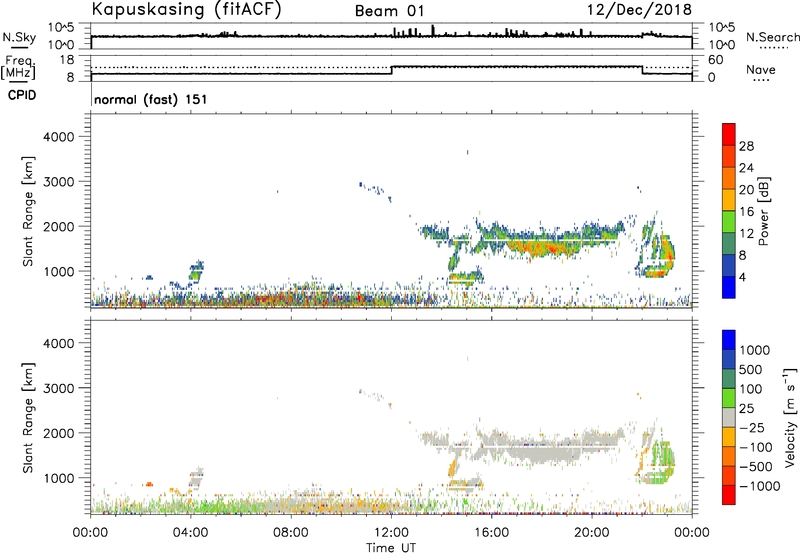This screenshot has height=554, width=800.
Task: Click the "N.Search" legend label
Action: (x=773, y=37)
